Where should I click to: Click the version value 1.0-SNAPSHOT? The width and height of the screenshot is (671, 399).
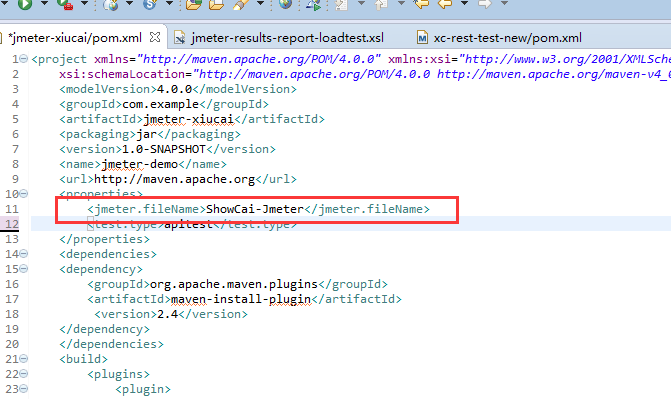click(164, 149)
